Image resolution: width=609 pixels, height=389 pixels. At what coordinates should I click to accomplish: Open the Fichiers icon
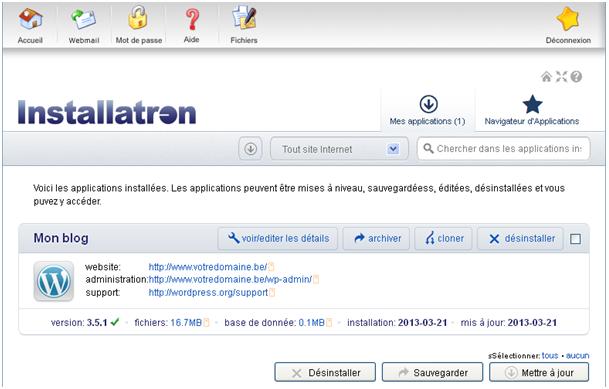click(244, 18)
